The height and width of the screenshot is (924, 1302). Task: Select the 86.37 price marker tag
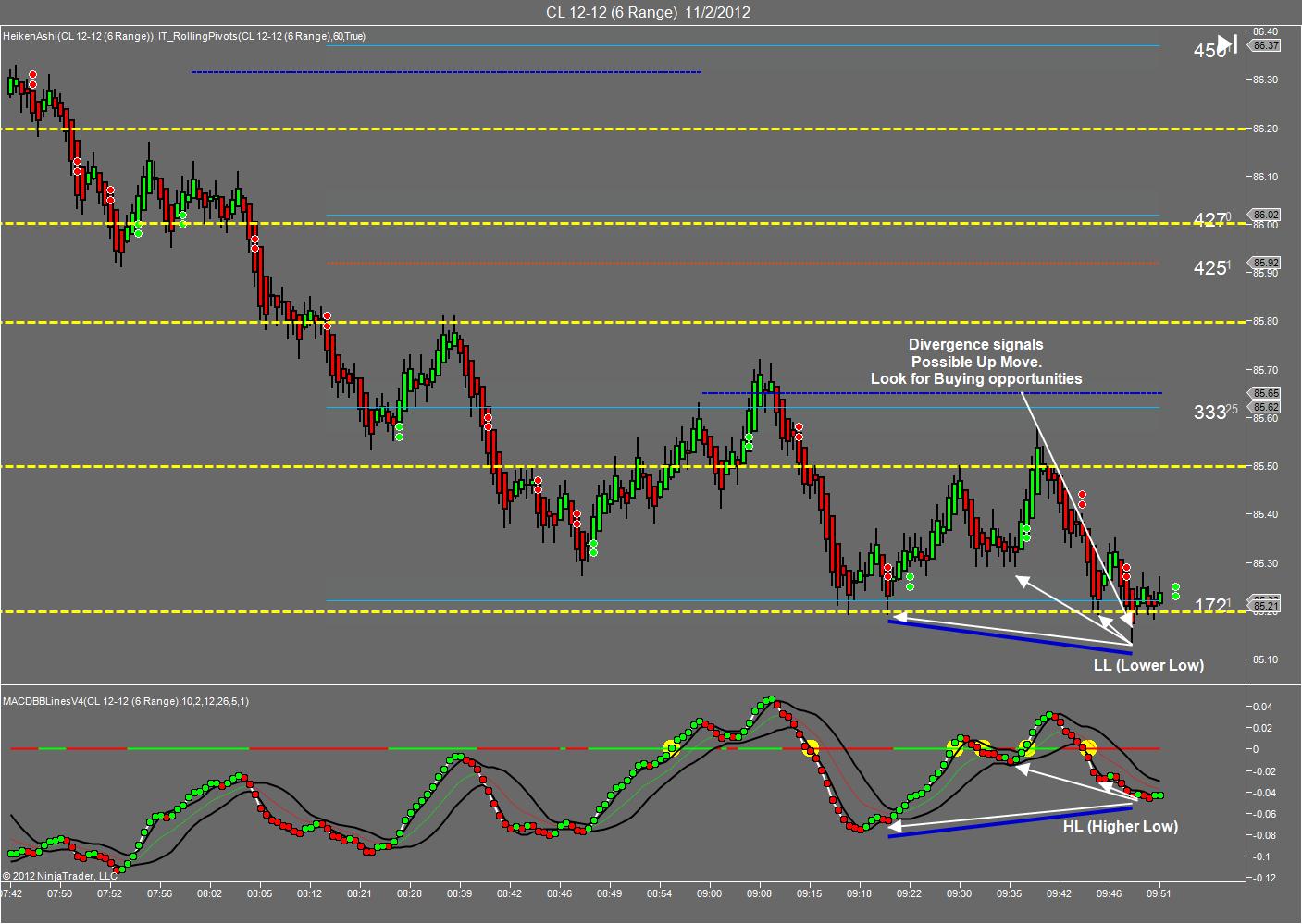tap(1265, 45)
